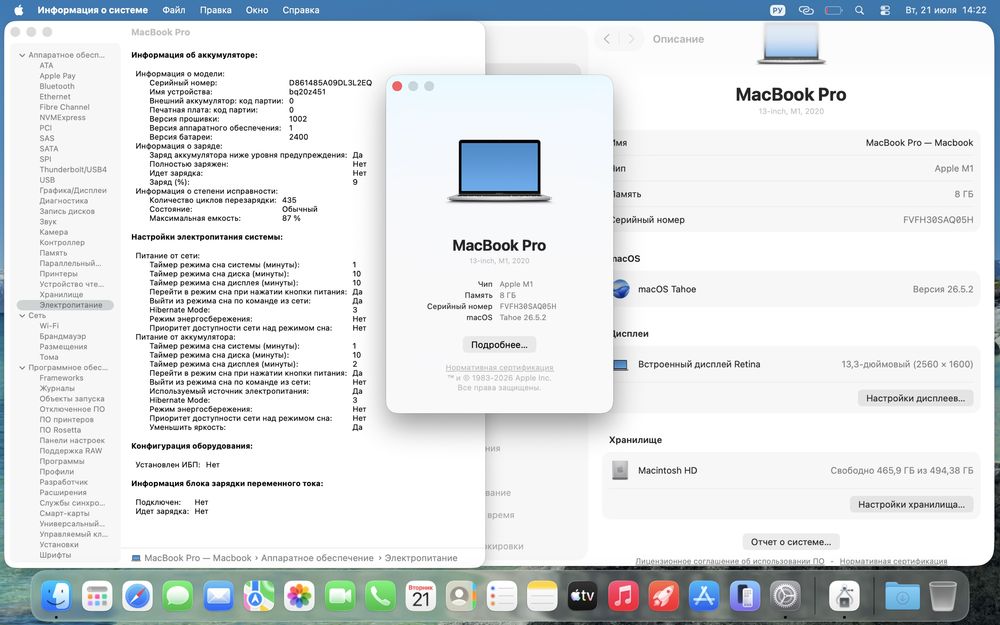This screenshot has width=1000, height=625.
Task: Open the App Store from the Dock
Action: click(x=704, y=597)
